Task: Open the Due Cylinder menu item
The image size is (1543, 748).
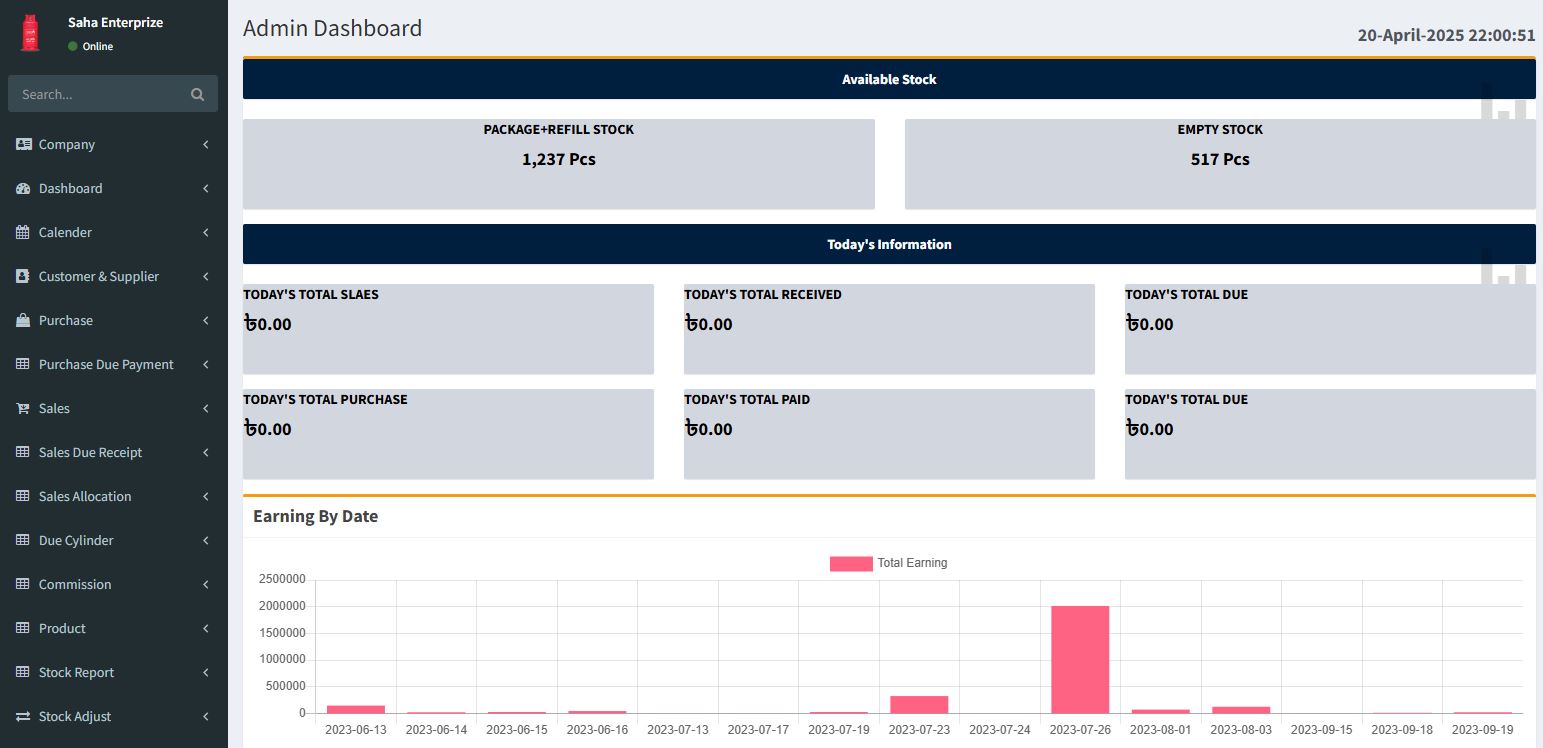Action: (114, 540)
